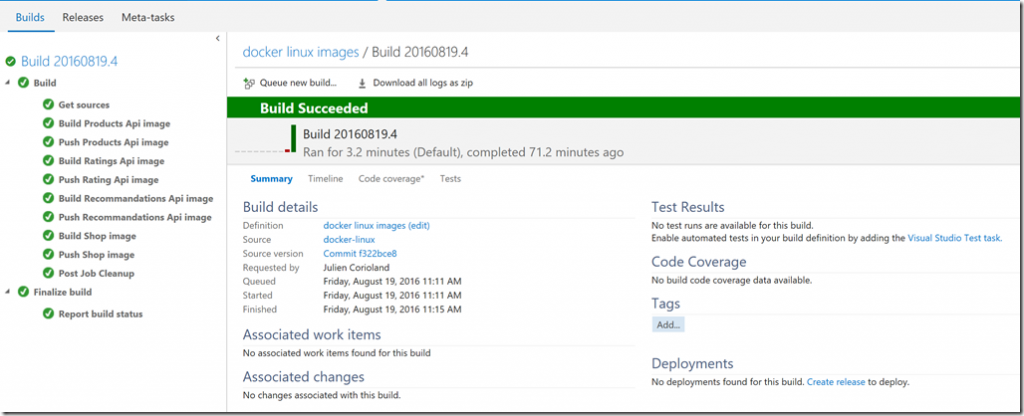Select the Build Shop image step

(x=97, y=236)
